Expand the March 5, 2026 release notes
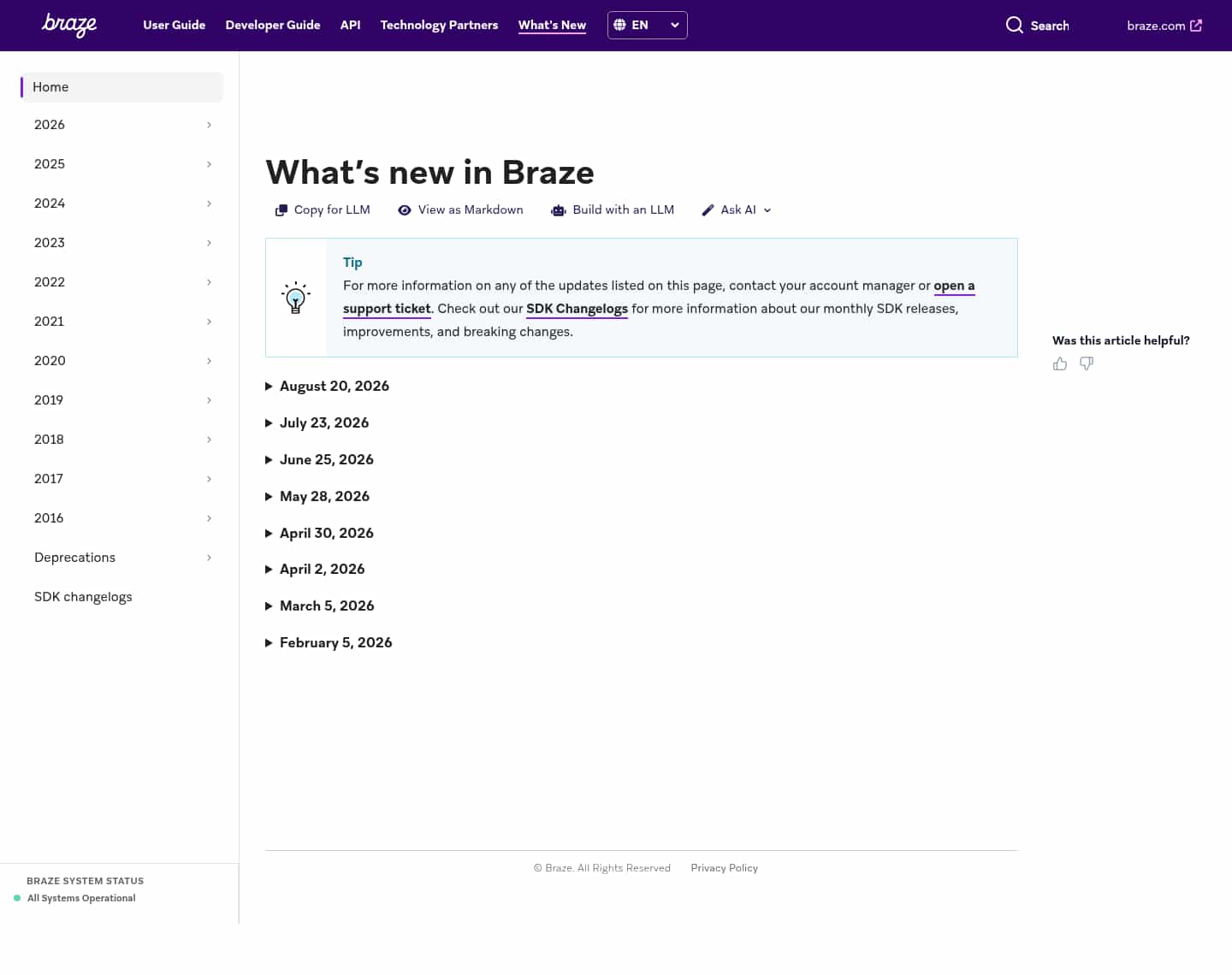The height and width of the screenshot is (975, 1232). pyautogui.click(x=320, y=606)
